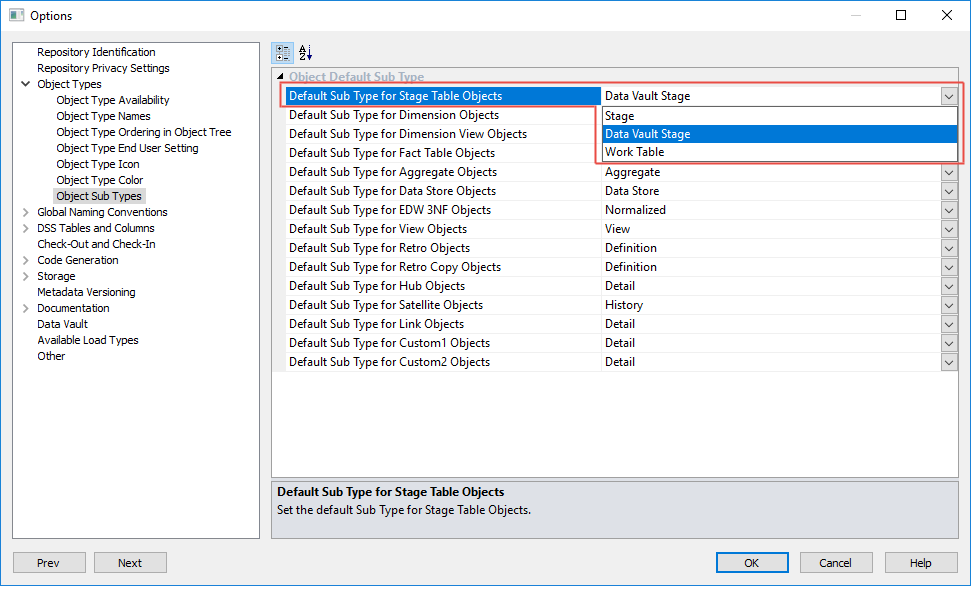The height and width of the screenshot is (589, 974).
Task: Click the Categorized view toolbar icon
Action: tap(283, 53)
